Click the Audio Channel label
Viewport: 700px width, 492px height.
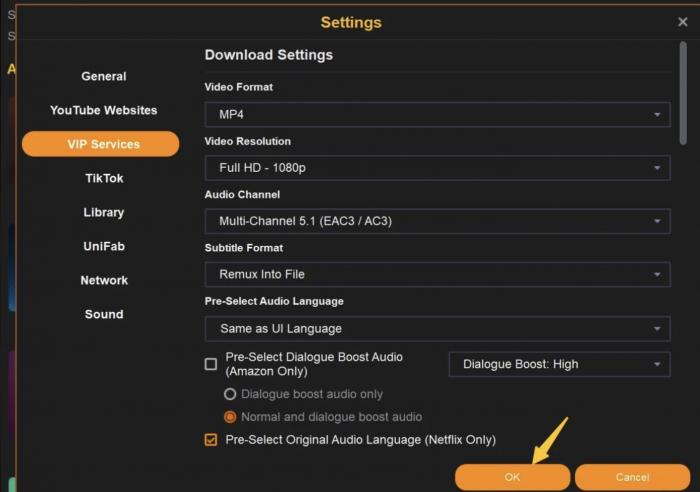(242, 195)
